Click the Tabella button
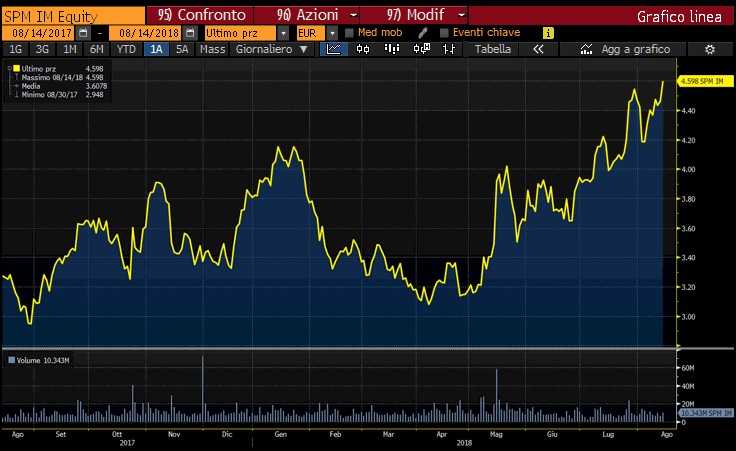The width and height of the screenshot is (736, 451). pos(492,49)
